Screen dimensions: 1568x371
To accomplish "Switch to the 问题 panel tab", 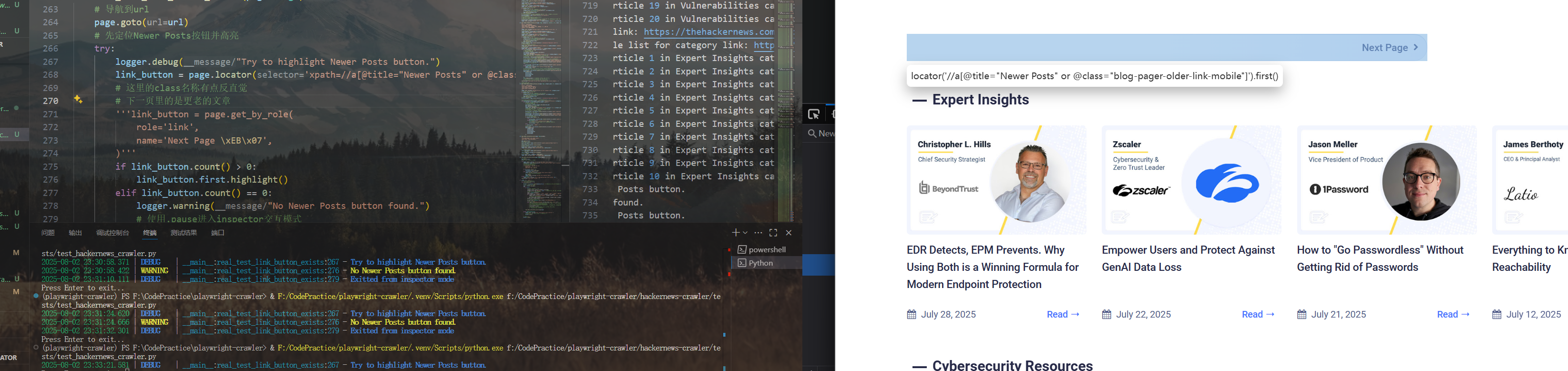I will [48, 233].
